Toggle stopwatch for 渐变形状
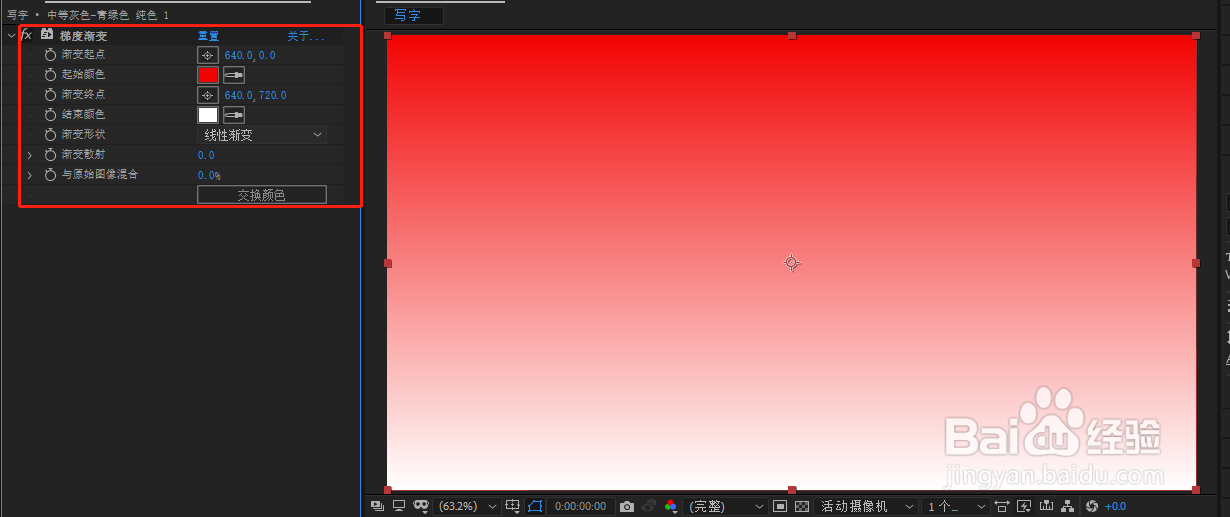1230x517 pixels. [x=50, y=135]
